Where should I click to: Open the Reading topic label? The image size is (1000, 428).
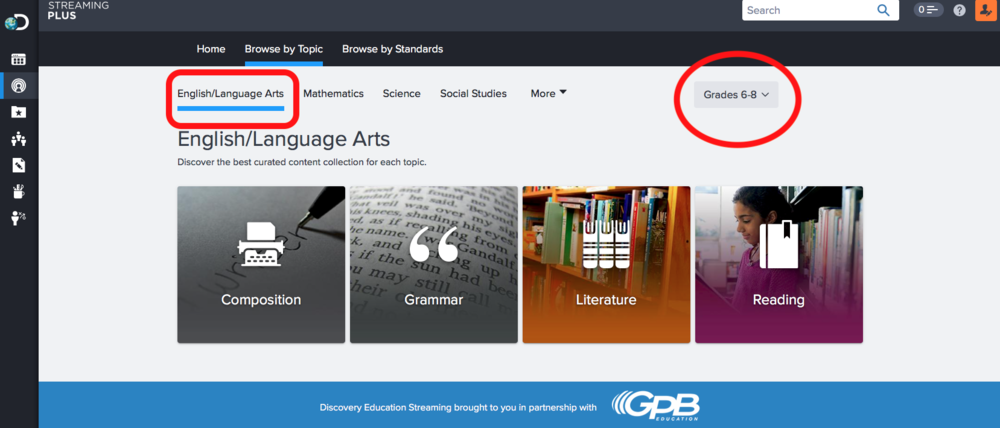pos(779,300)
